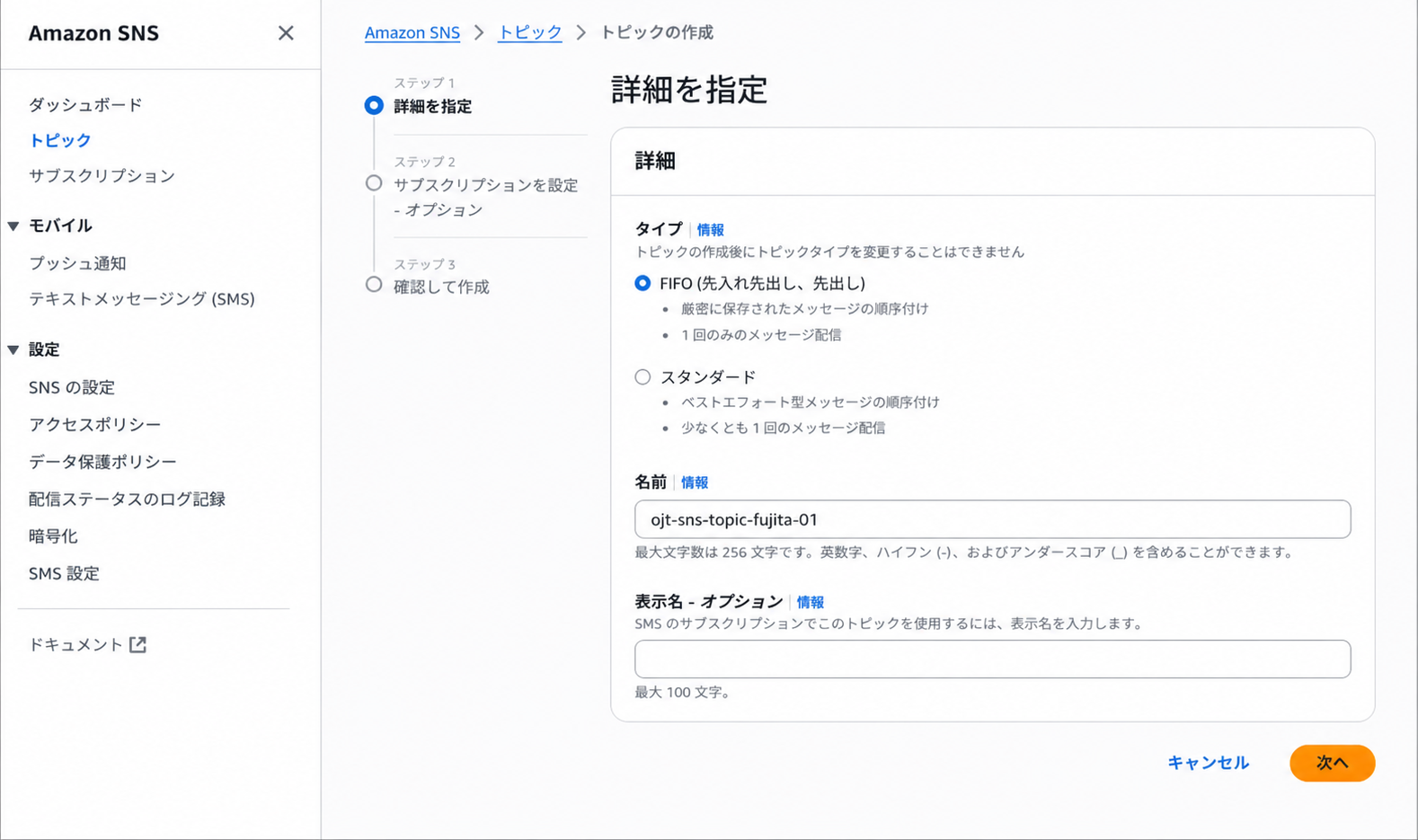Viewport: 1418px width, 840px height.
Task: Open データ保護ポリシー in the sidebar
Action: pyautogui.click(x=102, y=462)
